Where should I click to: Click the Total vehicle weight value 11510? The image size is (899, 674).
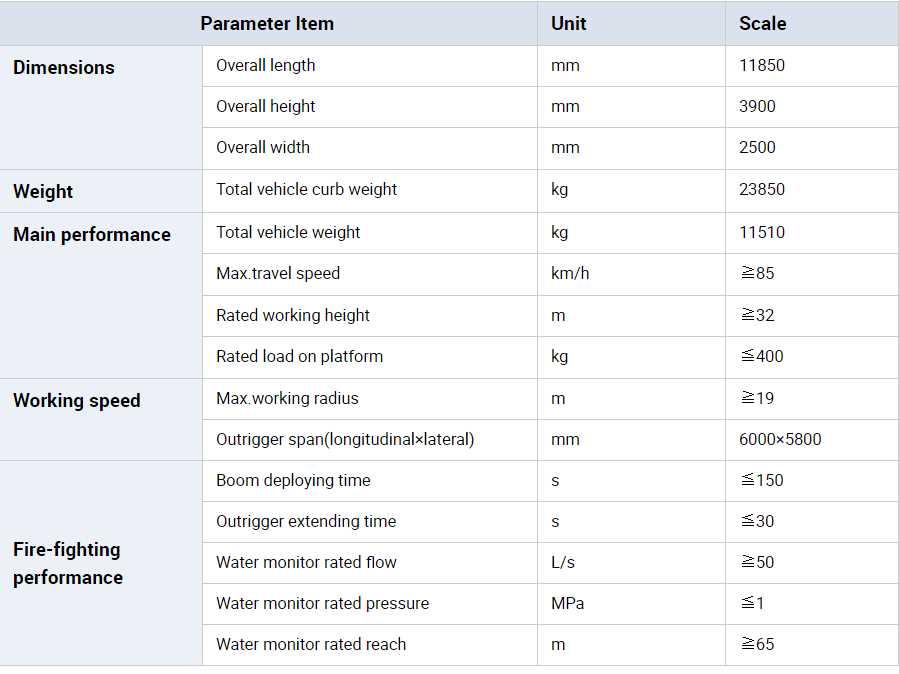point(762,233)
